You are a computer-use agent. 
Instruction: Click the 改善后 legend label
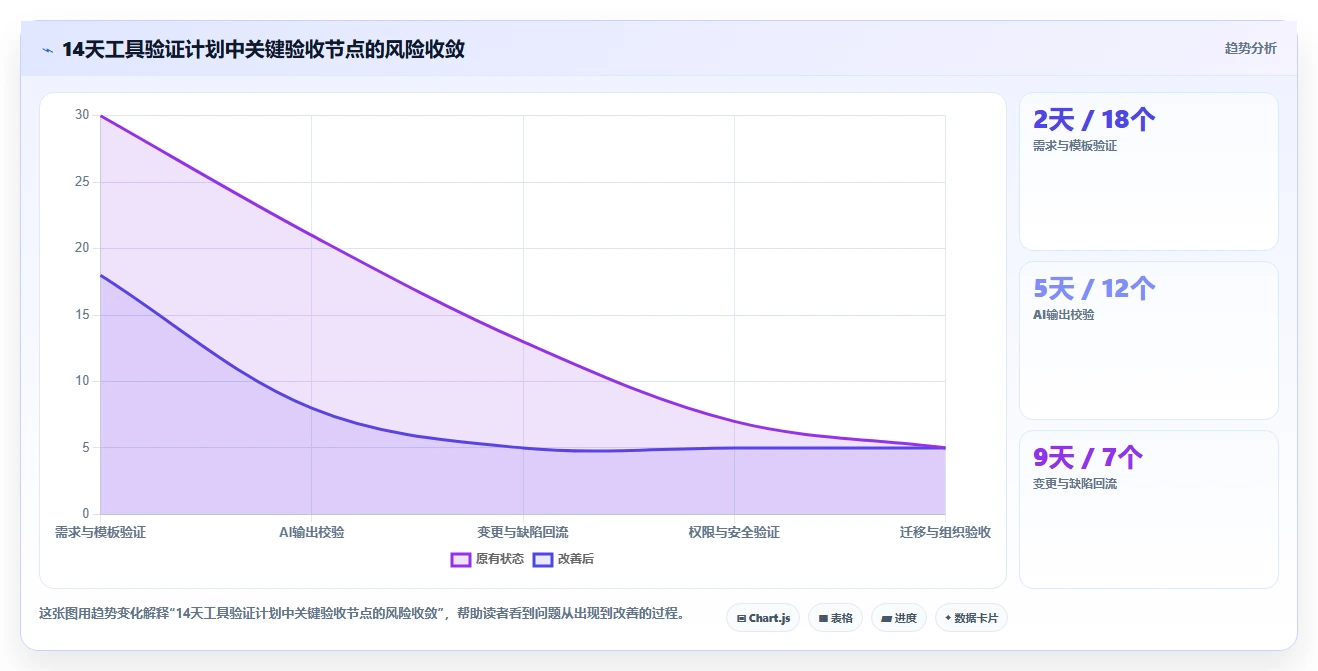coord(575,559)
